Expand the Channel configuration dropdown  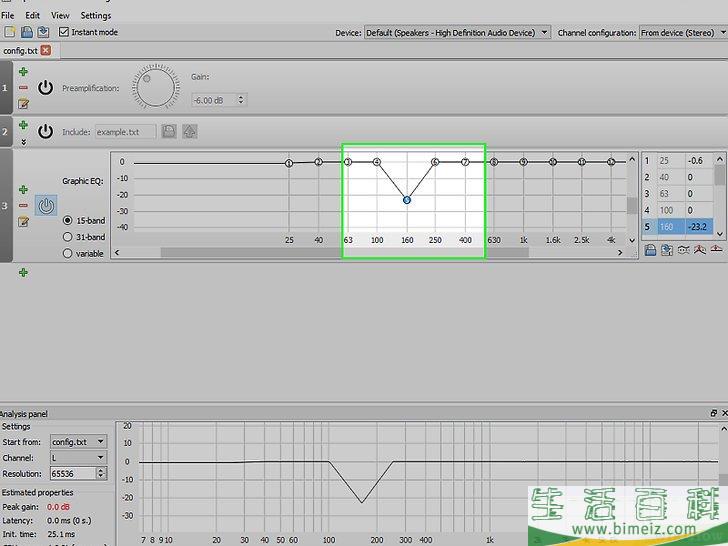(680, 33)
